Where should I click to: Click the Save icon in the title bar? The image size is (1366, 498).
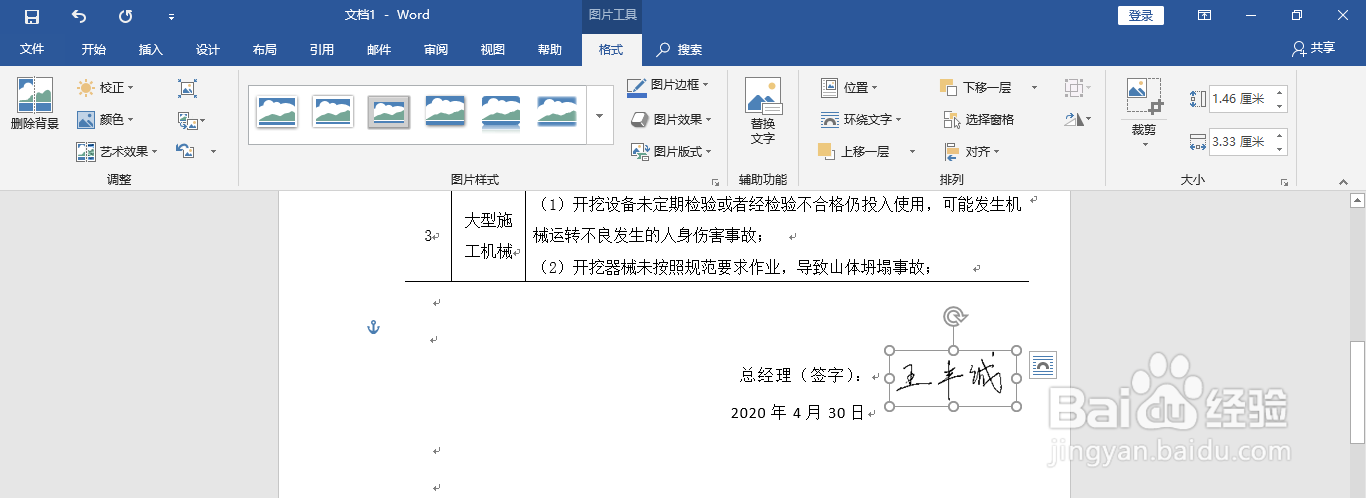[x=32, y=16]
